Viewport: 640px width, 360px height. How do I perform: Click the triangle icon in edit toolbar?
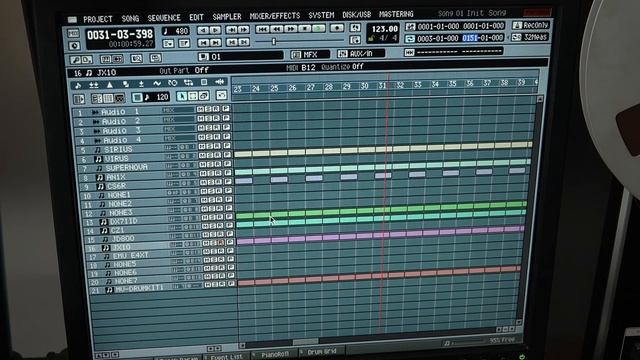(109, 84)
